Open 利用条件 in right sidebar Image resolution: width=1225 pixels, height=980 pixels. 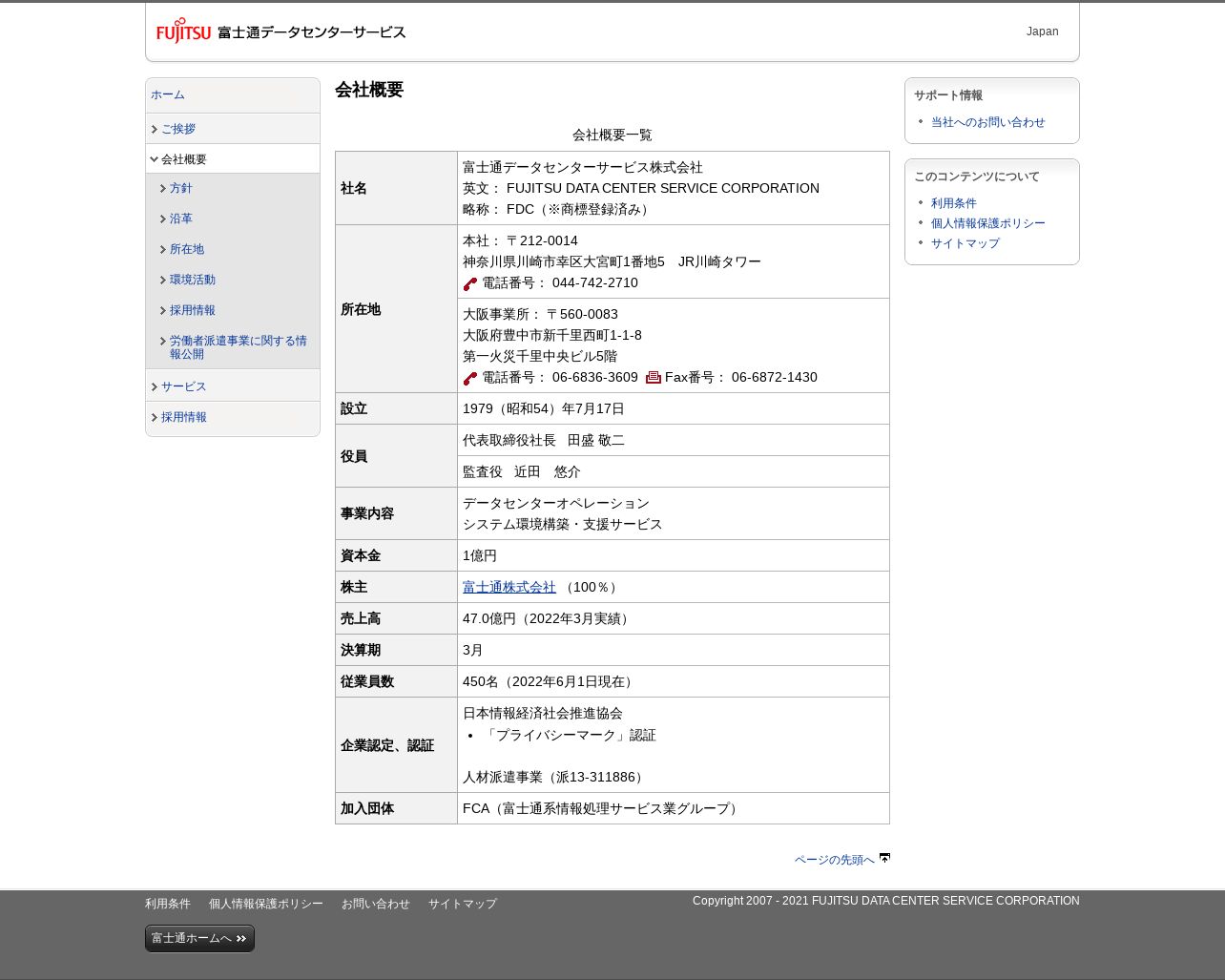954,203
